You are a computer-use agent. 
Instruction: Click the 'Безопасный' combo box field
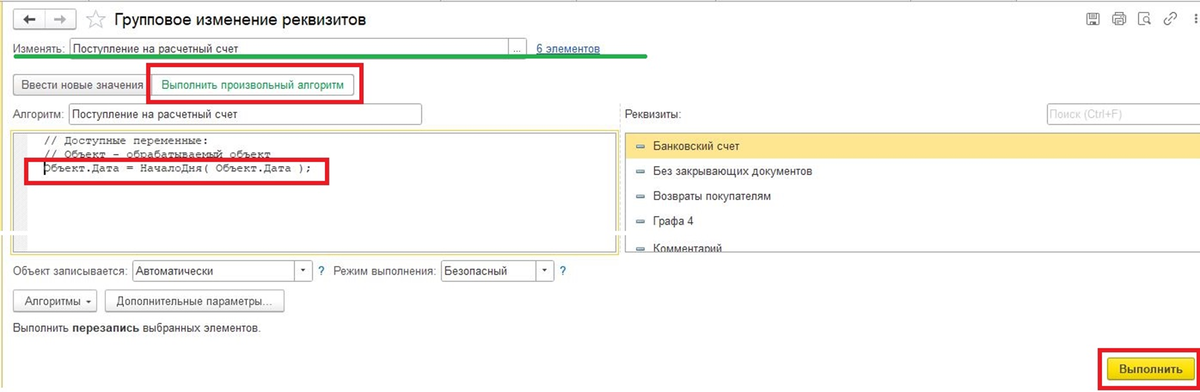(x=489, y=271)
